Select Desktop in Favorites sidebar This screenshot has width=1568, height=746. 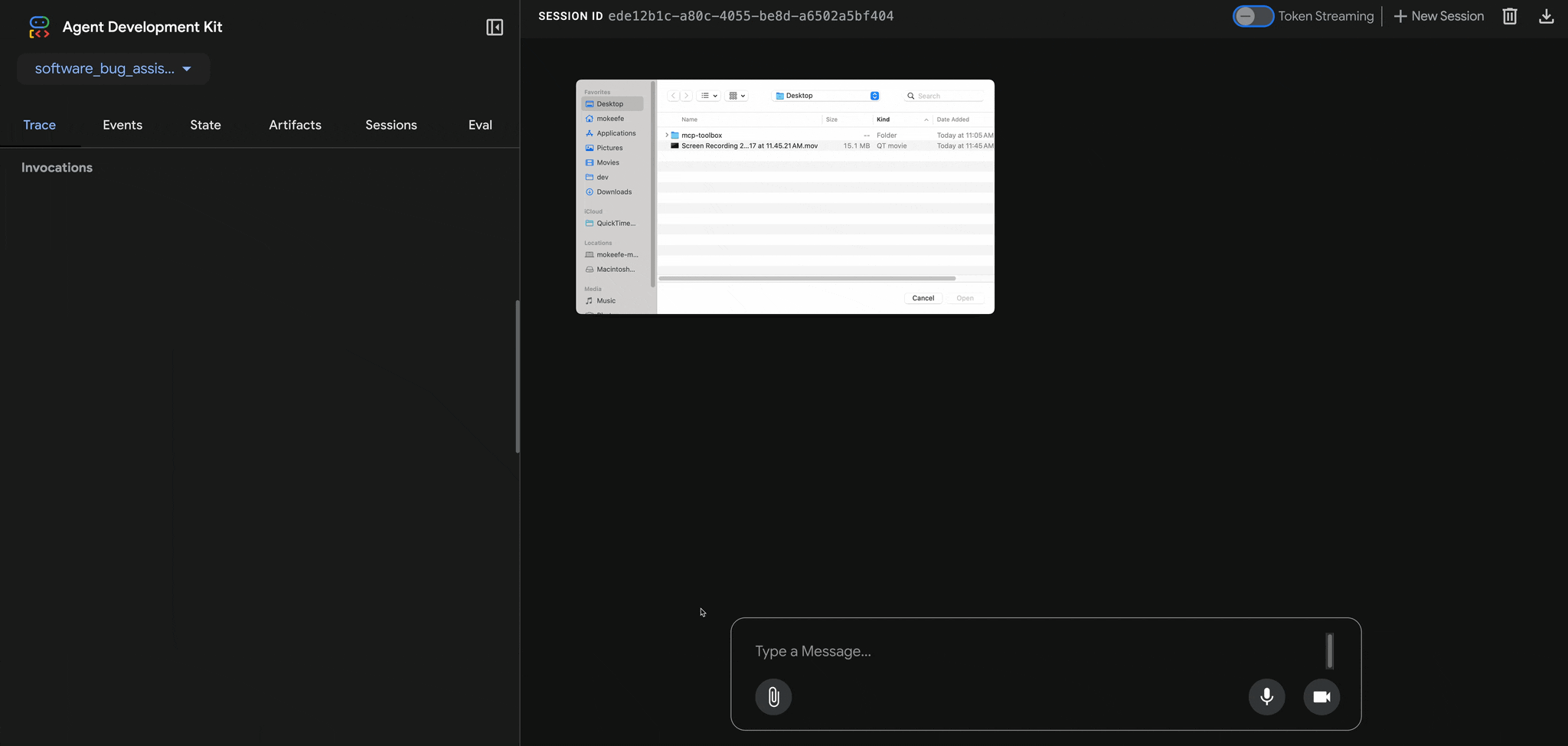pos(612,104)
